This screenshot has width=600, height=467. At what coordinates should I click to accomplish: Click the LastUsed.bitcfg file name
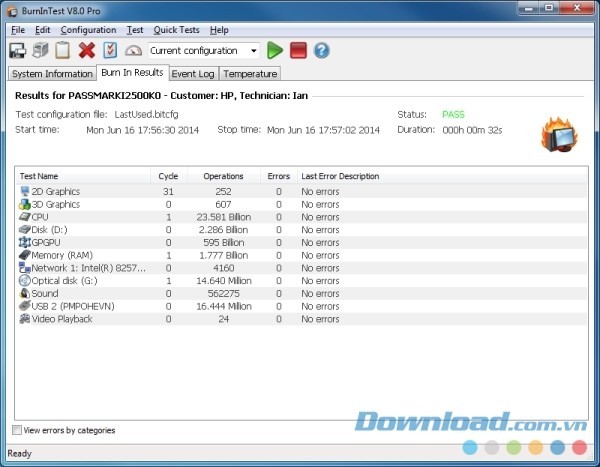click(x=146, y=114)
